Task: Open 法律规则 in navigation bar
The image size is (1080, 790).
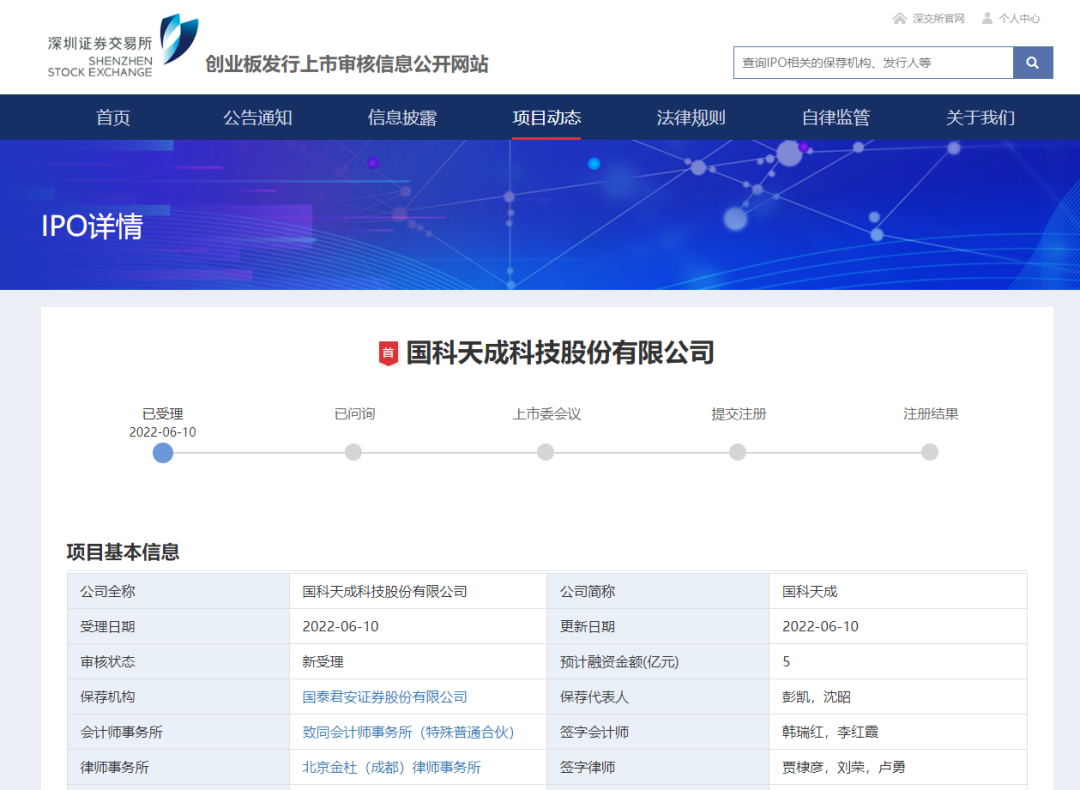Action: tap(691, 118)
